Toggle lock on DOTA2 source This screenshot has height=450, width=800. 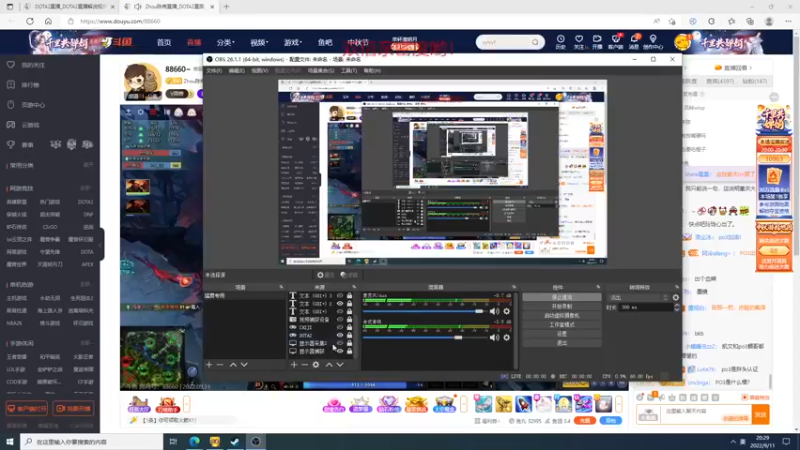click(x=349, y=335)
